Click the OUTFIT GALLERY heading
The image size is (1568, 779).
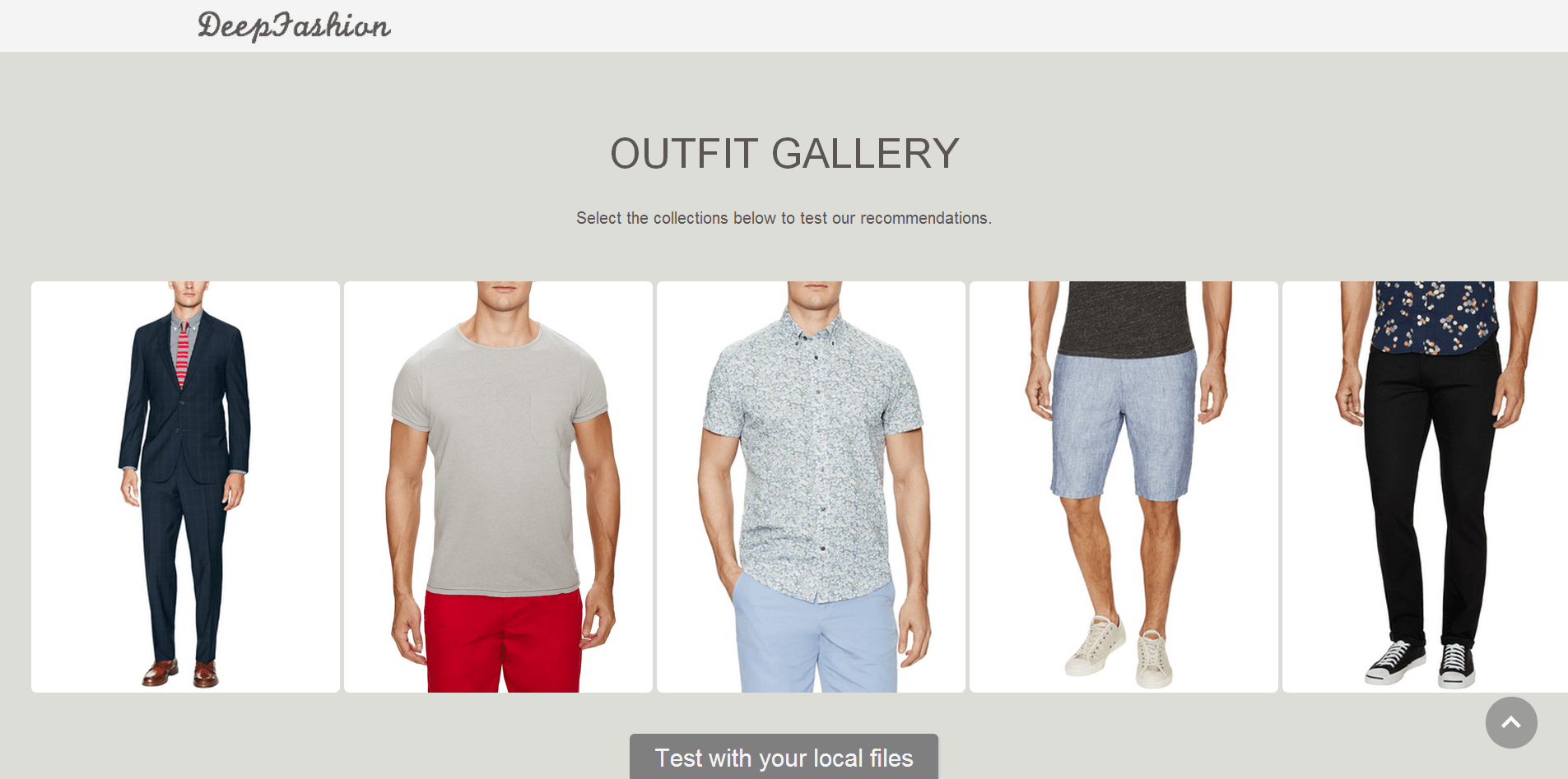pos(784,154)
